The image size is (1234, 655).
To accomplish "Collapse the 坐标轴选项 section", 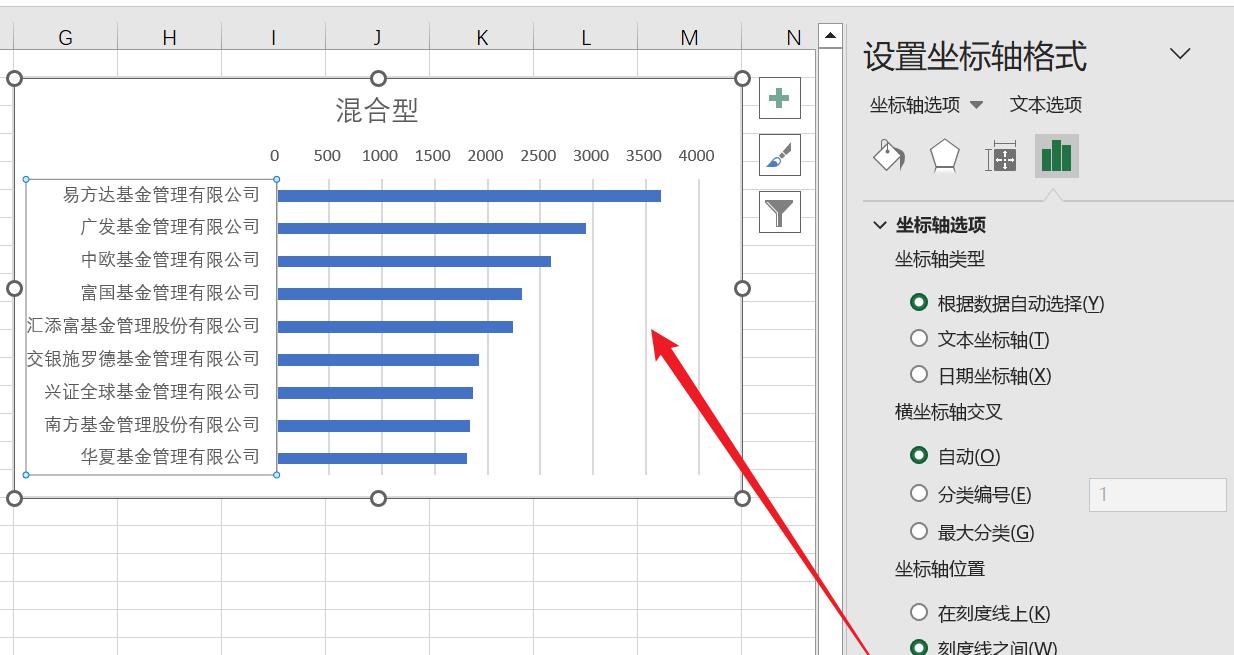I will [880, 225].
